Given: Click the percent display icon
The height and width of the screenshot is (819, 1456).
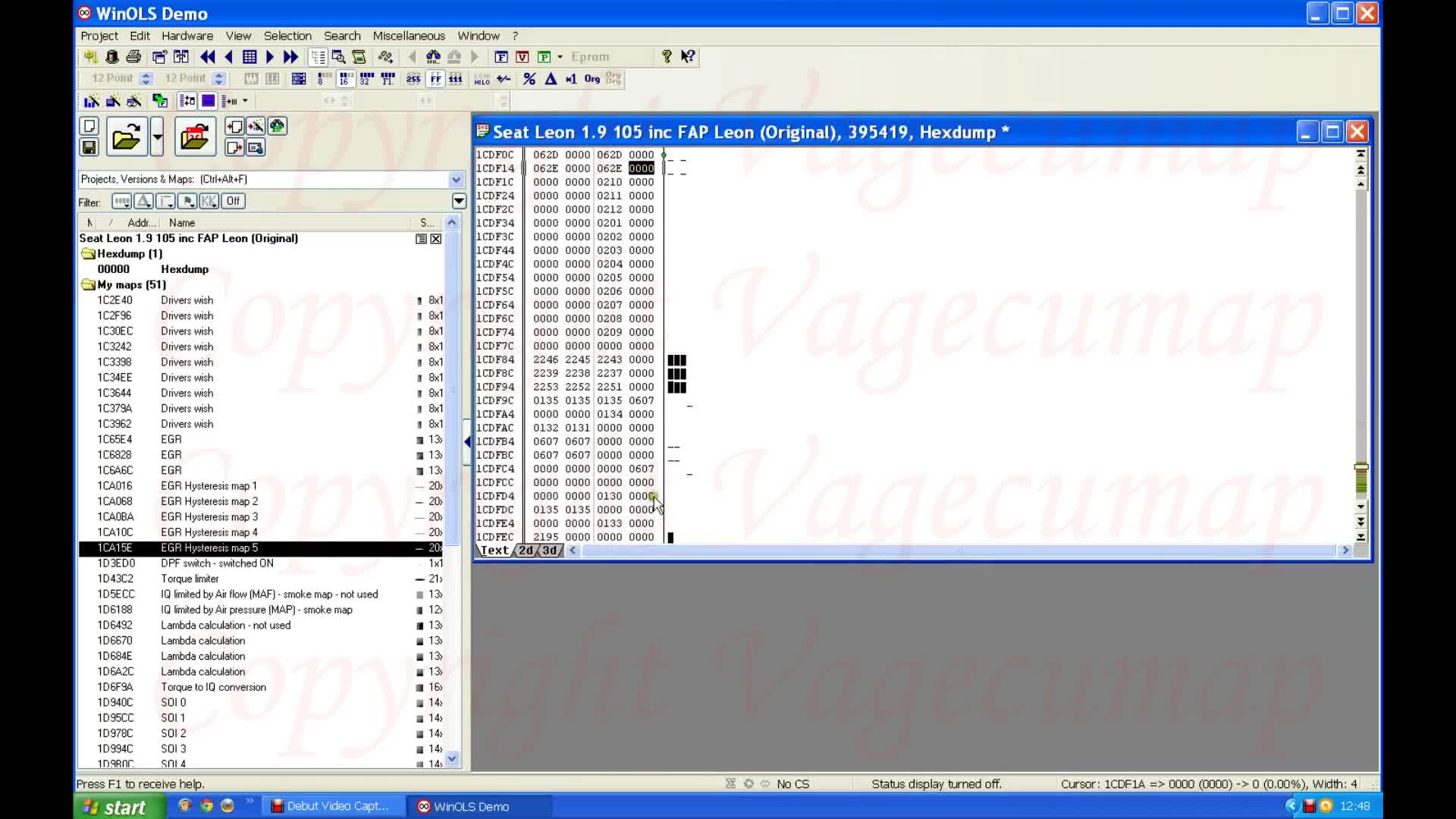Looking at the screenshot, I should [529, 79].
